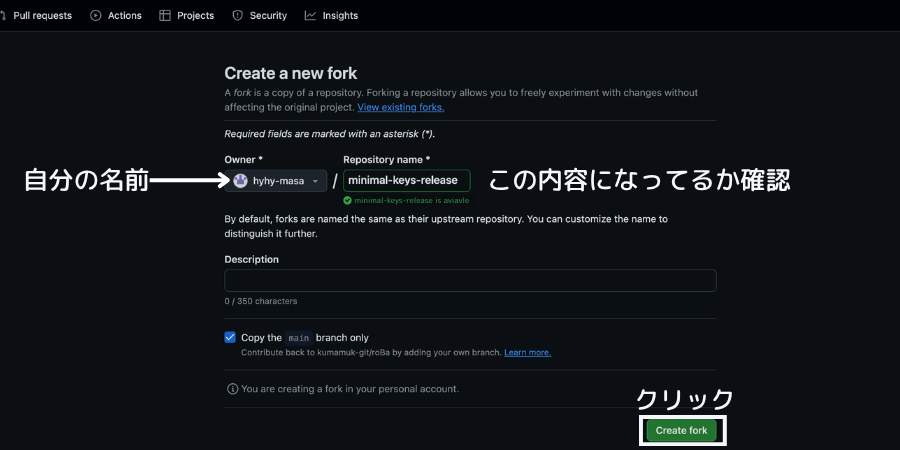
Task: Click the Actions play-circle icon
Action: point(96,16)
